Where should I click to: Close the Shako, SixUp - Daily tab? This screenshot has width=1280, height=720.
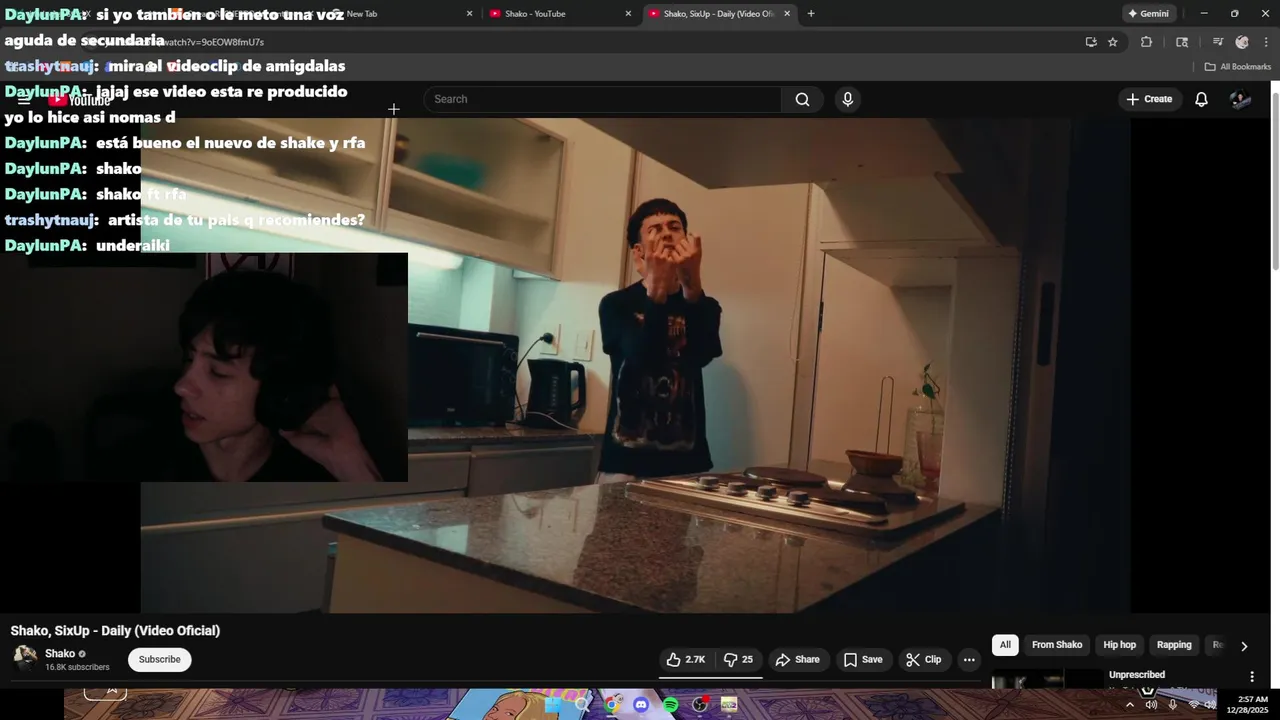point(787,14)
